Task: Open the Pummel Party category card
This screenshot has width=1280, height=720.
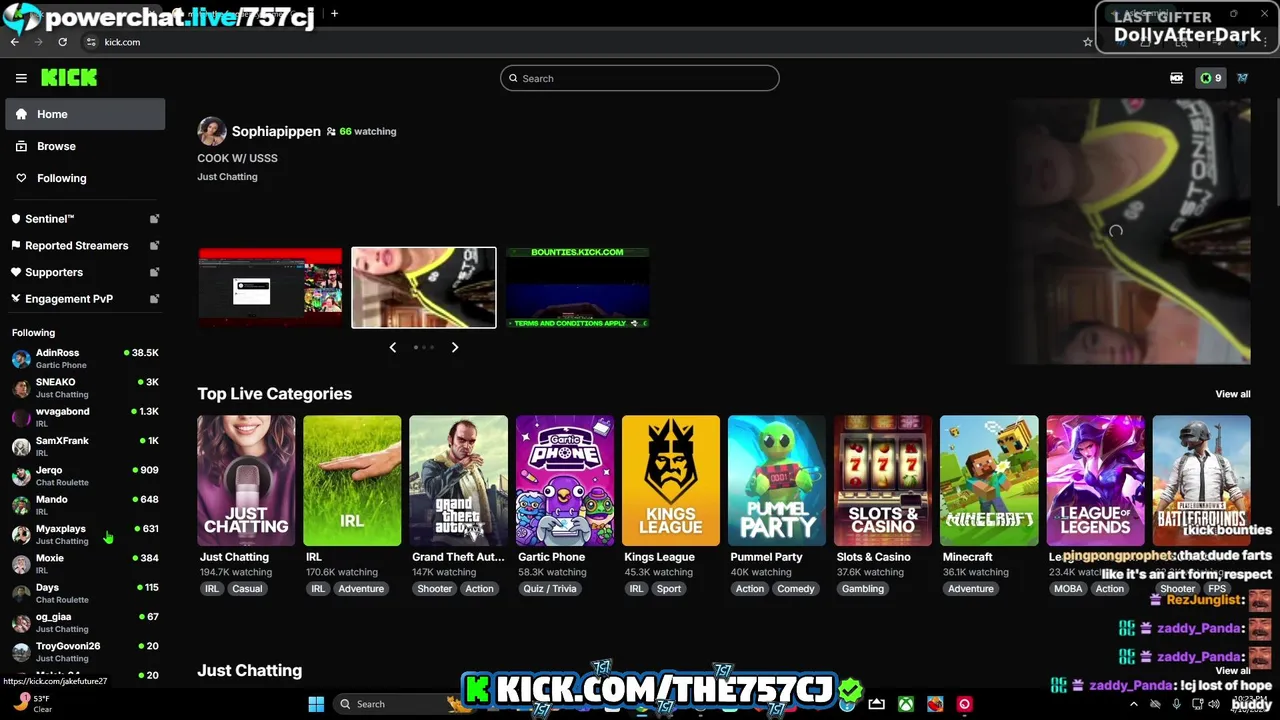Action: 777,481
